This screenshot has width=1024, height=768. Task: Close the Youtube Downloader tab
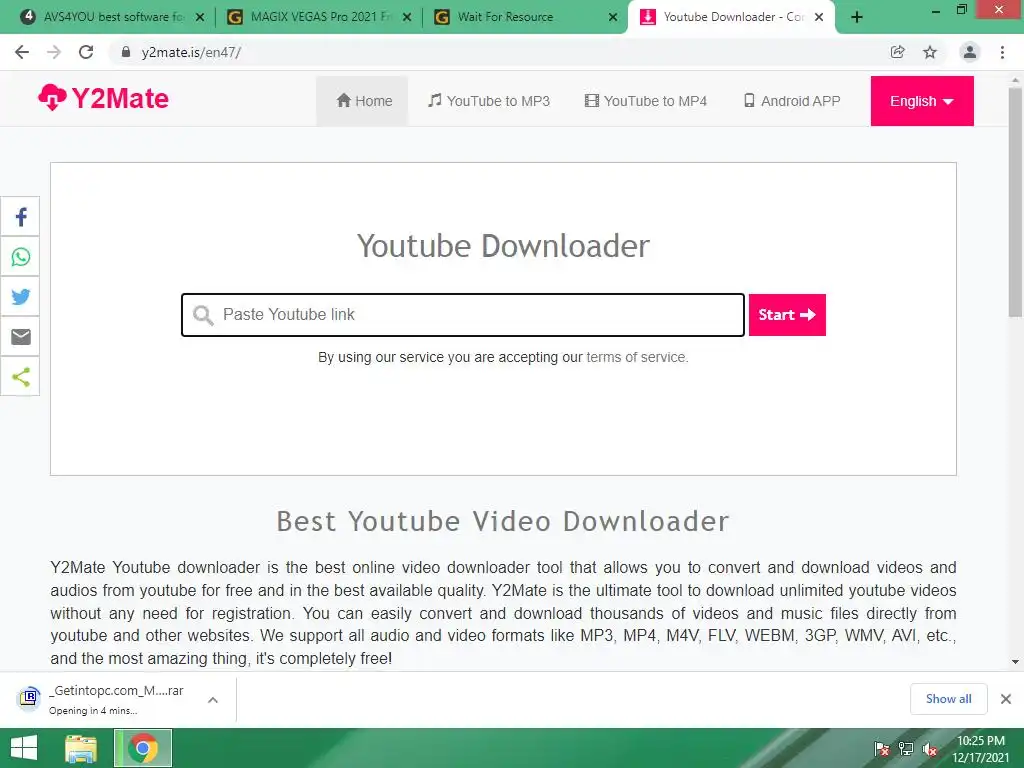click(x=820, y=17)
